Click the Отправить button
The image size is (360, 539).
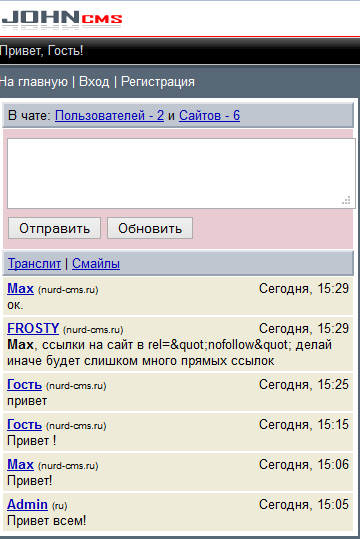pos(54,228)
